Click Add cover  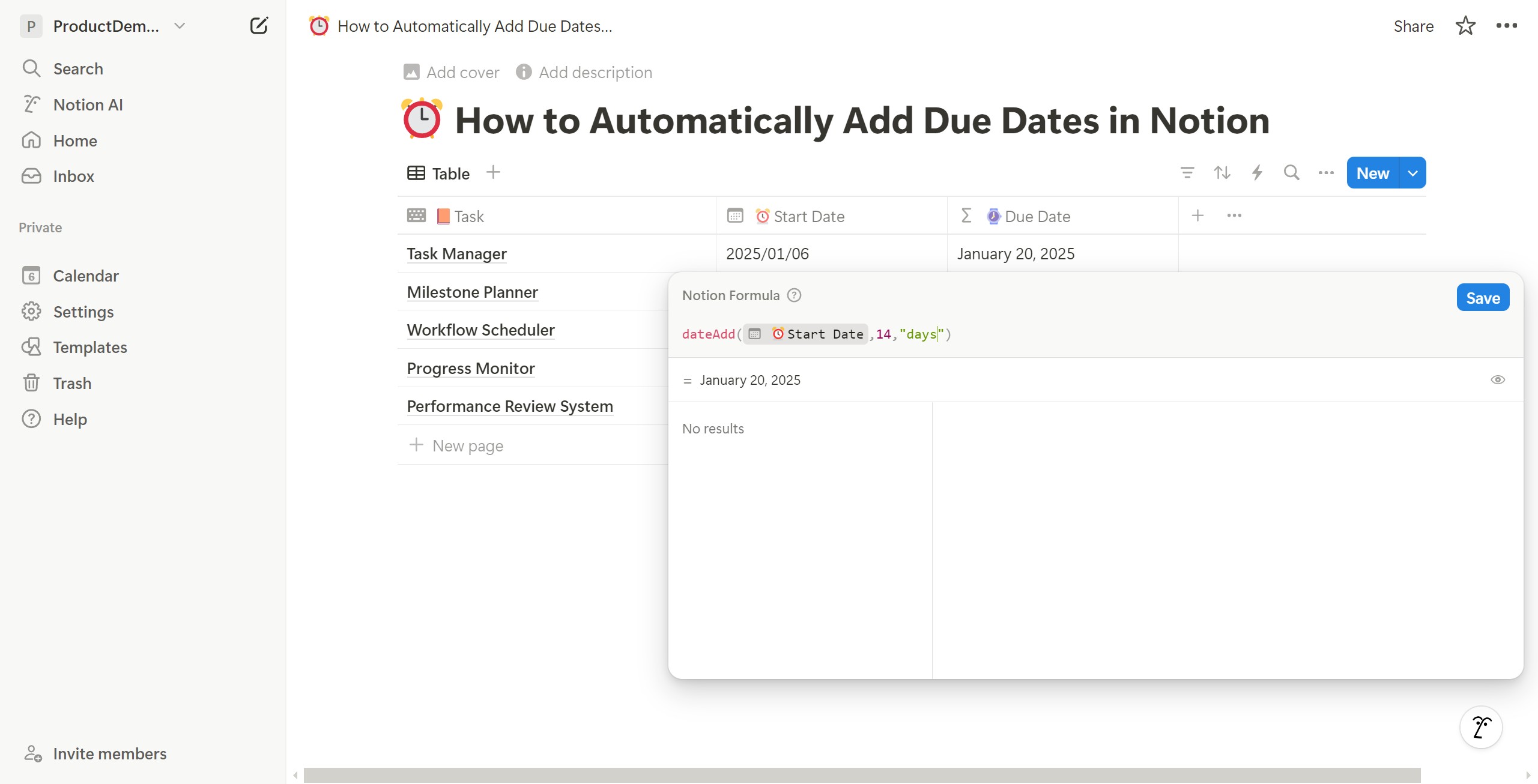coord(452,73)
